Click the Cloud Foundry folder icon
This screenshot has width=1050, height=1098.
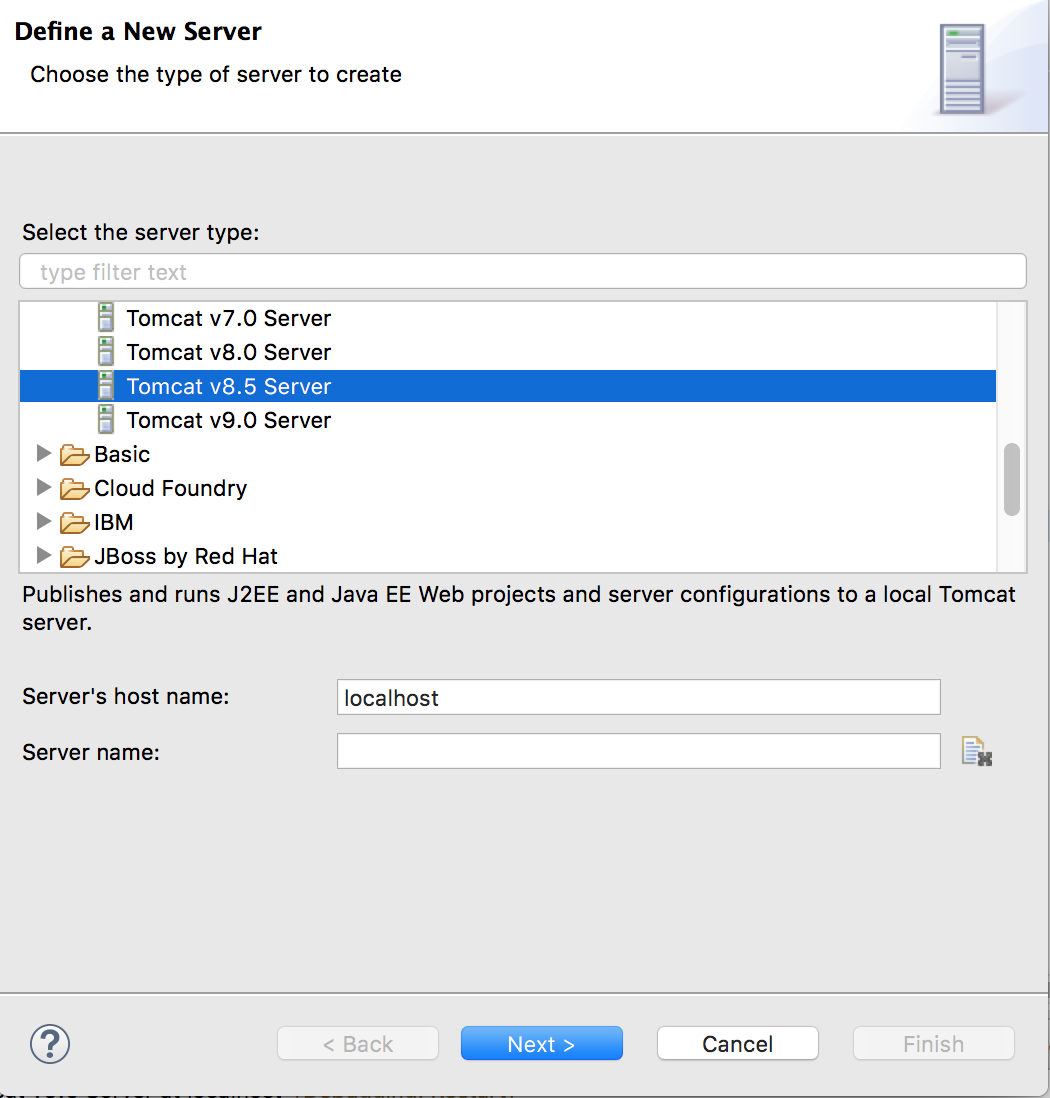(74, 488)
